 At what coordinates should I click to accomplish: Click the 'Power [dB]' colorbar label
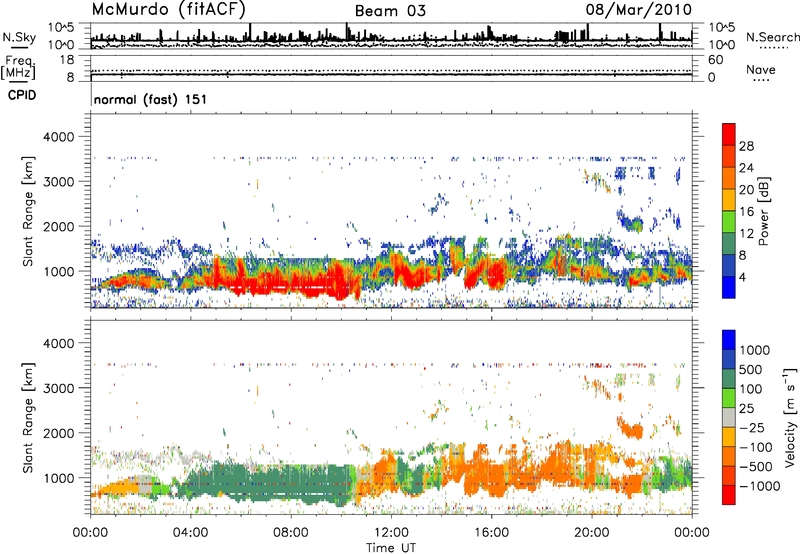(x=763, y=211)
